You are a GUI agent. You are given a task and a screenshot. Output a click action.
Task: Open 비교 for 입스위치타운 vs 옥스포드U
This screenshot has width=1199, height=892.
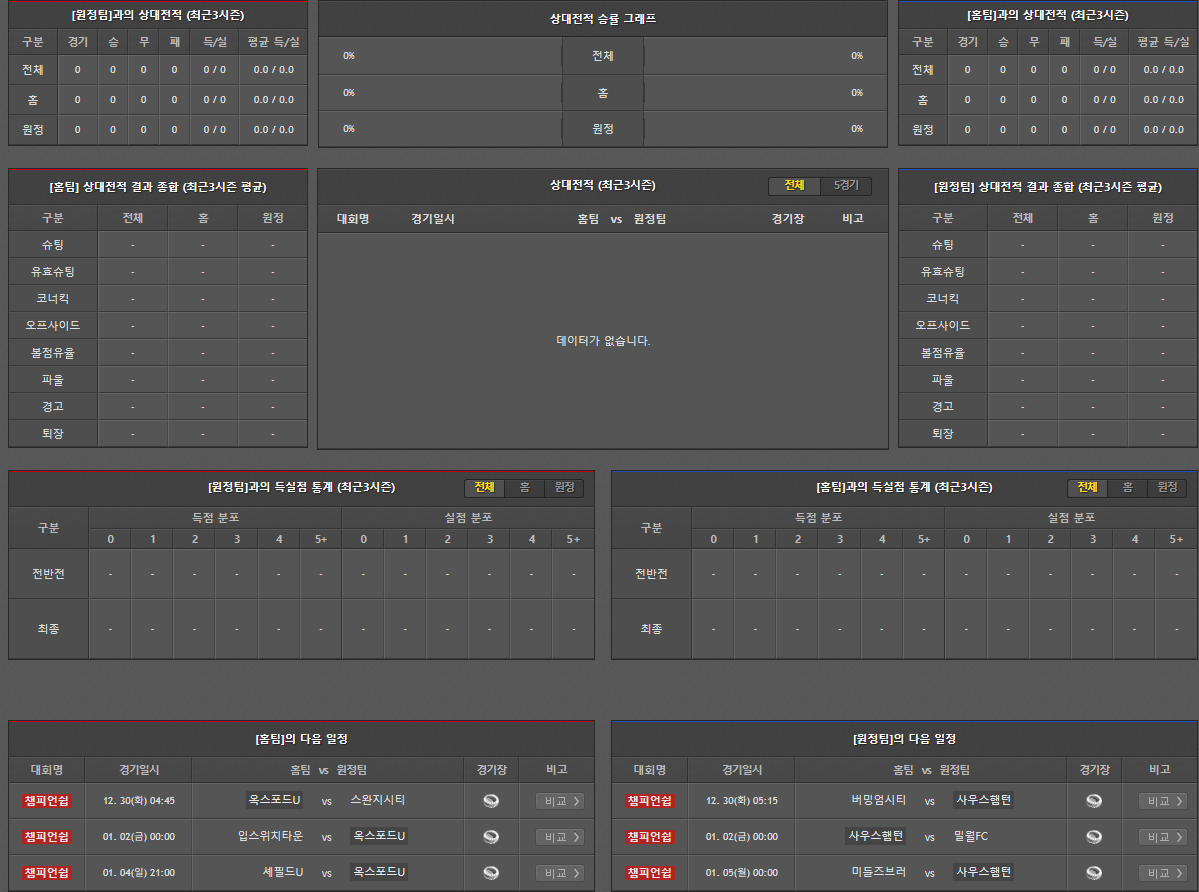(560, 837)
